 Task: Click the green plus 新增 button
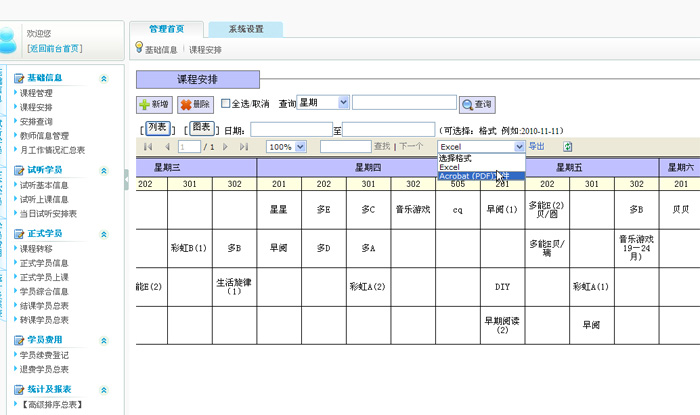coord(154,104)
